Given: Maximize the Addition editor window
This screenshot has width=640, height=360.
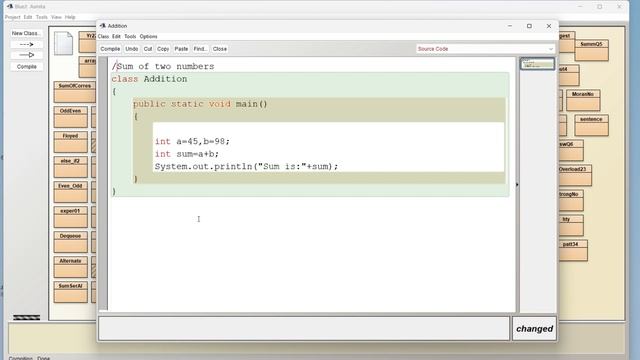Looking at the screenshot, I should [529, 26].
